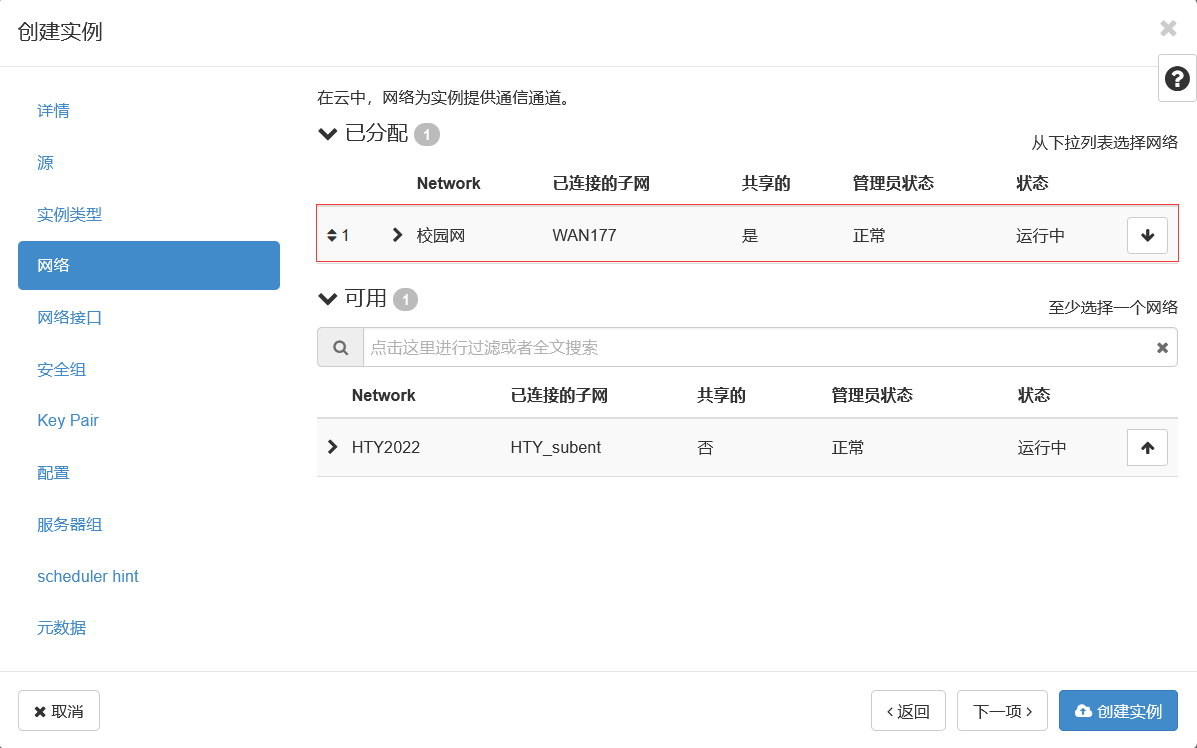This screenshot has height=748, width=1197.
Task: Expand details of the 校园网 row
Action: coord(397,234)
